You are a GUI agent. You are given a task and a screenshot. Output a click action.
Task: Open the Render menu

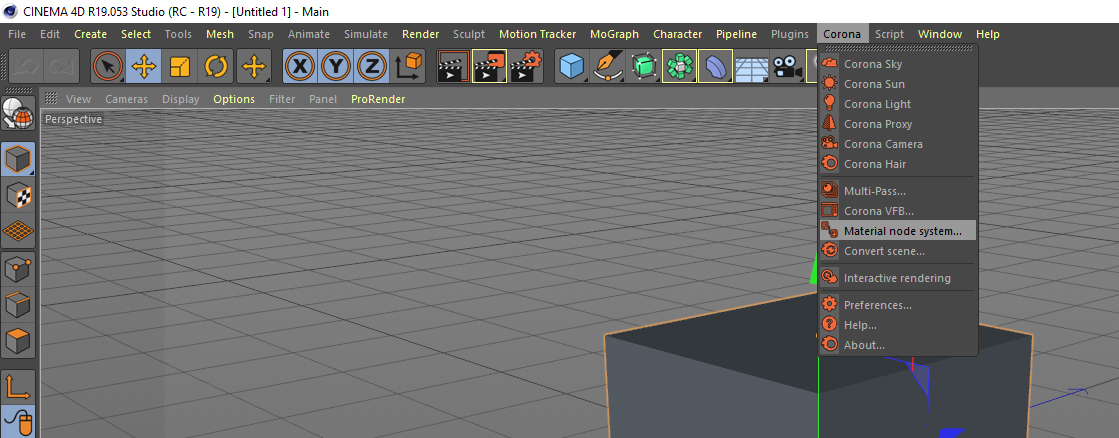tap(420, 34)
